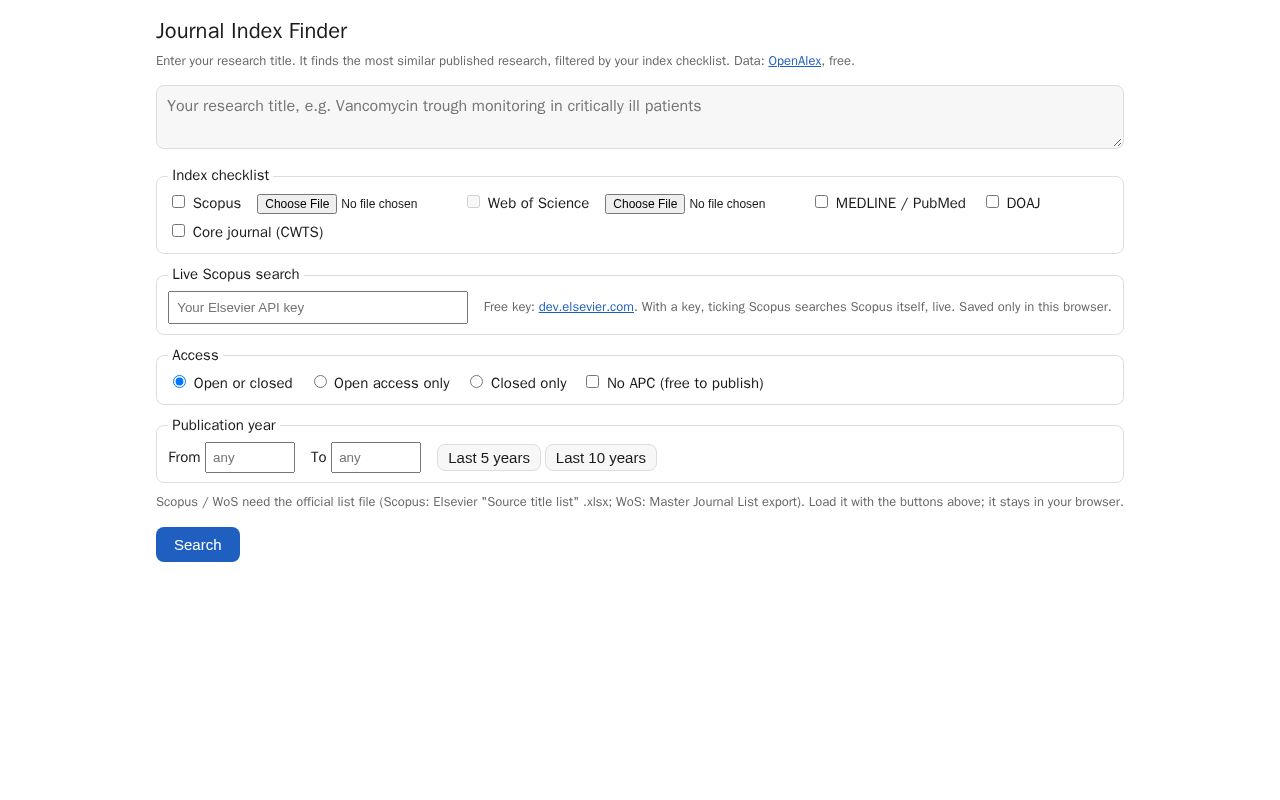Click the Index checklist legend
This screenshot has height=800, width=1280.
point(221,175)
